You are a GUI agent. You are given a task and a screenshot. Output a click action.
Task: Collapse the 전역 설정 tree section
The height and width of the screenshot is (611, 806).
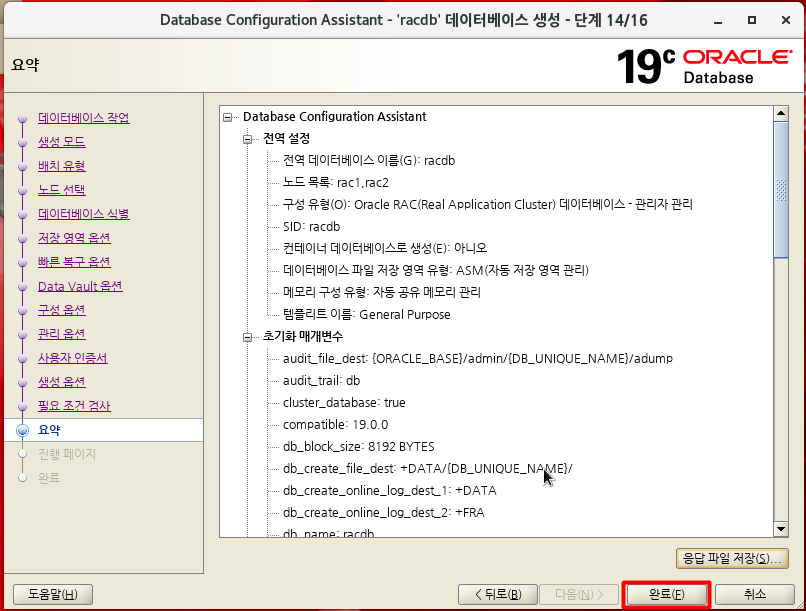coord(248,139)
